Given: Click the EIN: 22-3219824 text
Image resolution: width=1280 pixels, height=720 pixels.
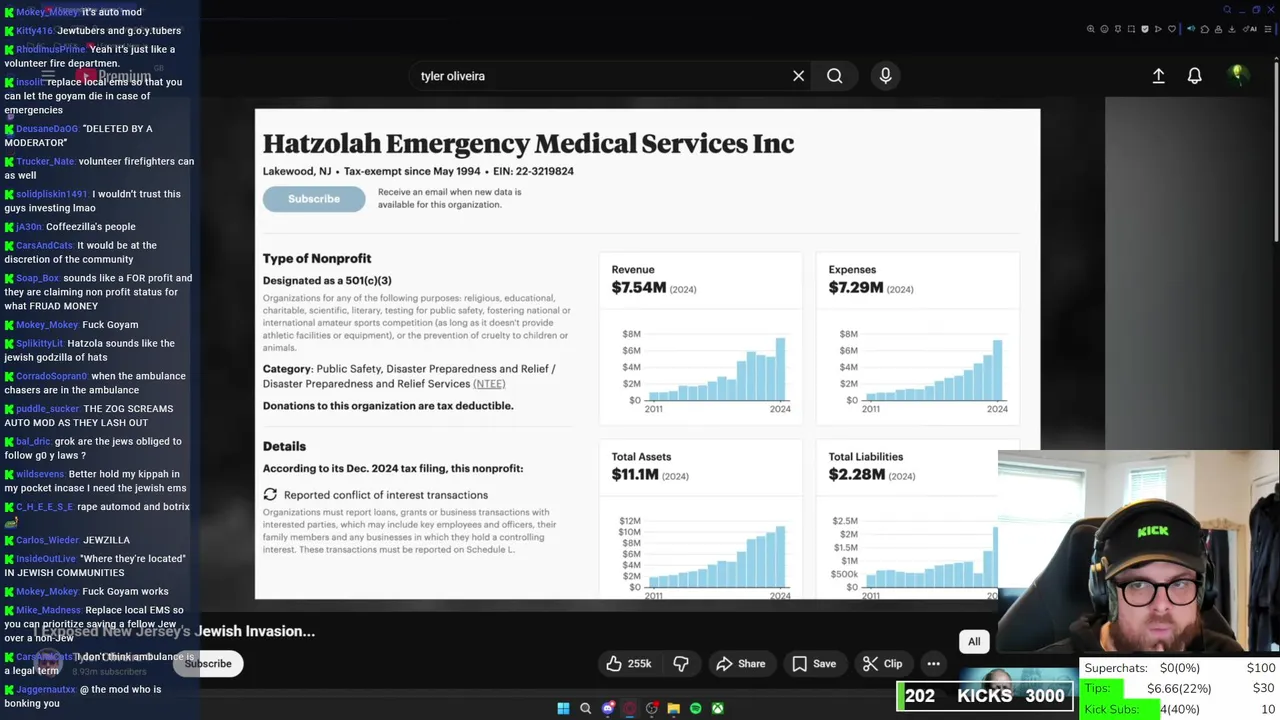Looking at the screenshot, I should pyautogui.click(x=533, y=171).
